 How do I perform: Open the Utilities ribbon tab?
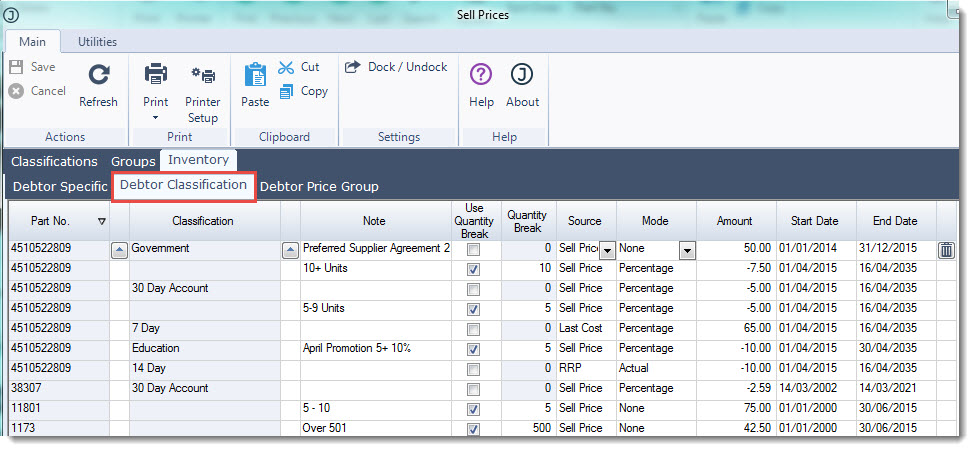click(98, 42)
